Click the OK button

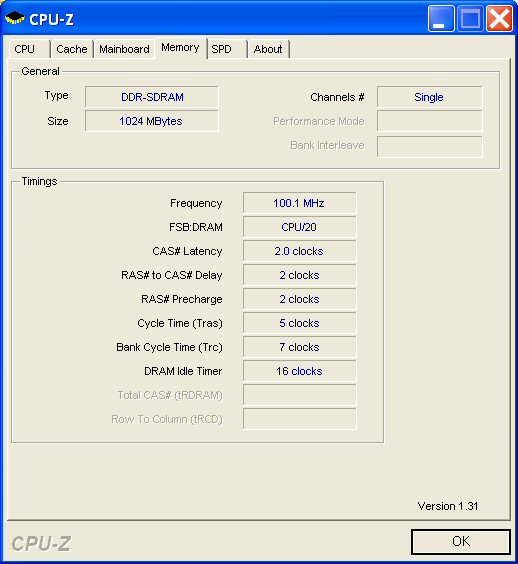(461, 541)
